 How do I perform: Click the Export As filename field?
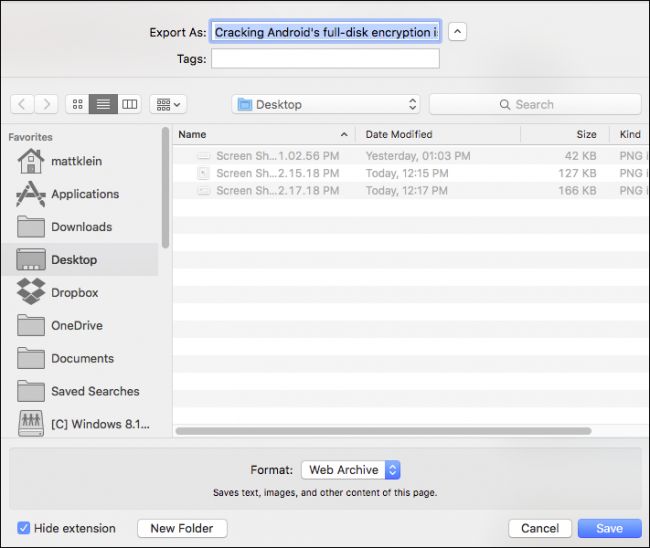tap(325, 32)
